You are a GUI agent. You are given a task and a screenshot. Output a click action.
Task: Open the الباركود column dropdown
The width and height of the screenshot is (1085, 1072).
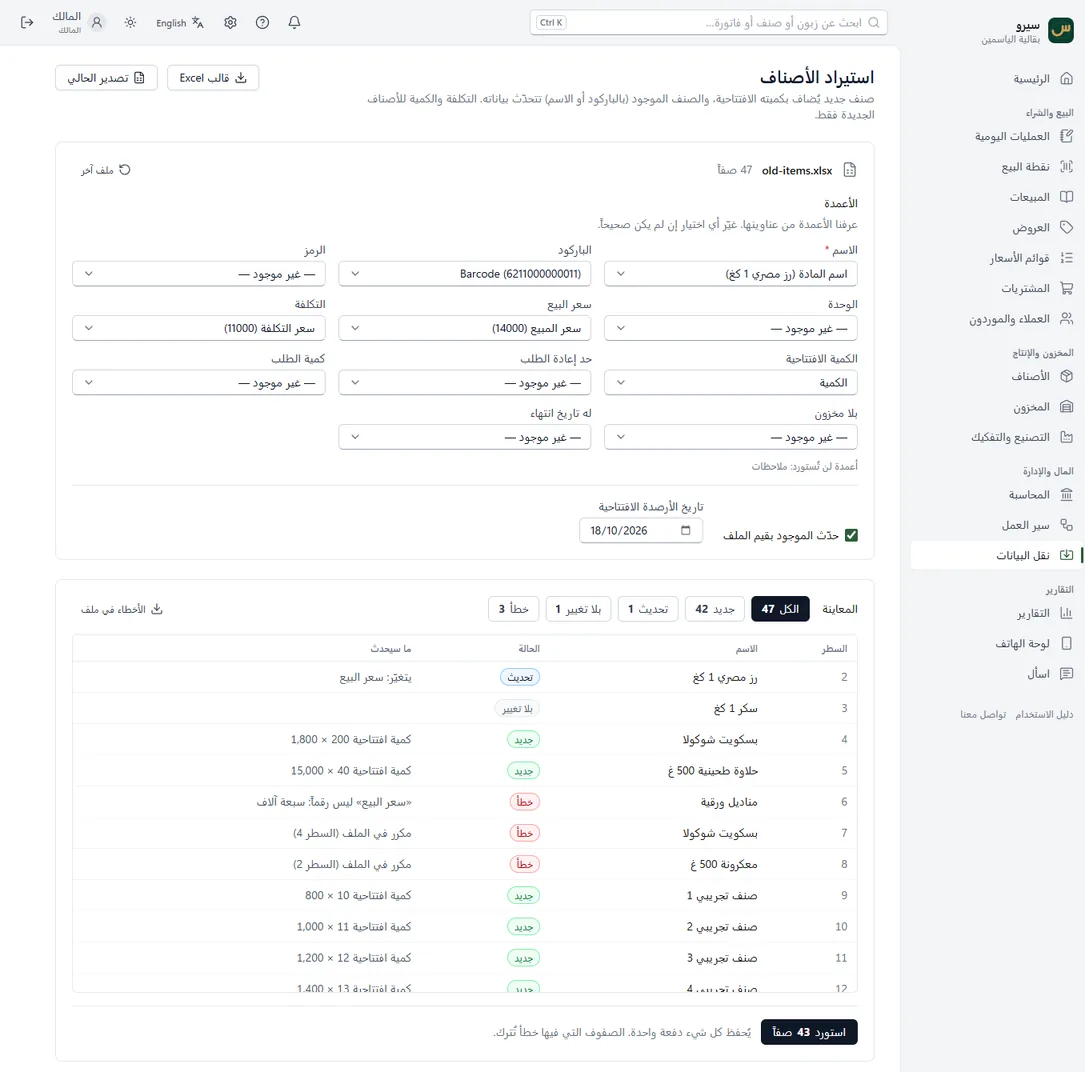pyautogui.click(x=464, y=274)
